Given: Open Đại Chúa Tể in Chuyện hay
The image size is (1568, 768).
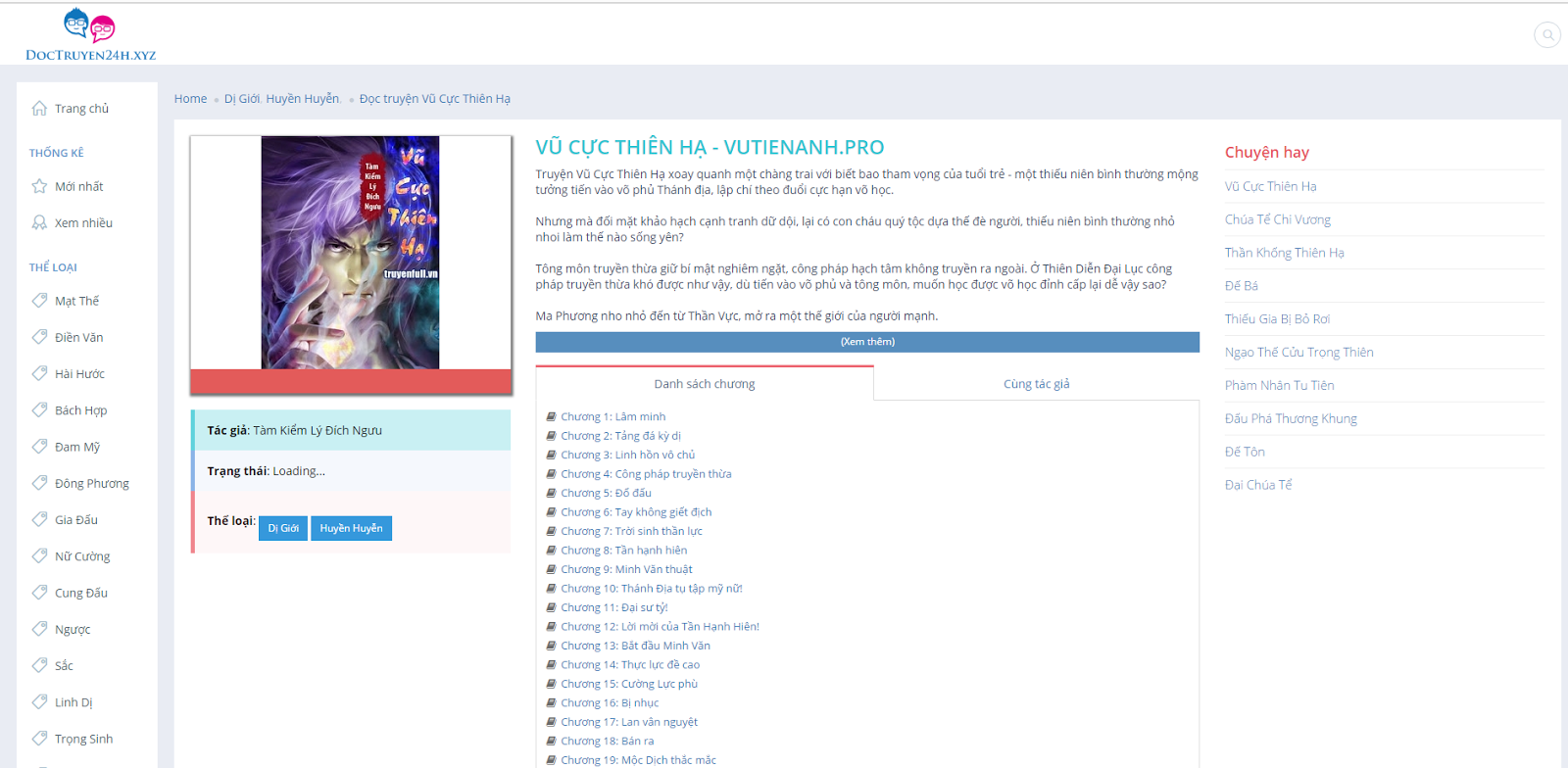Looking at the screenshot, I should point(1258,485).
